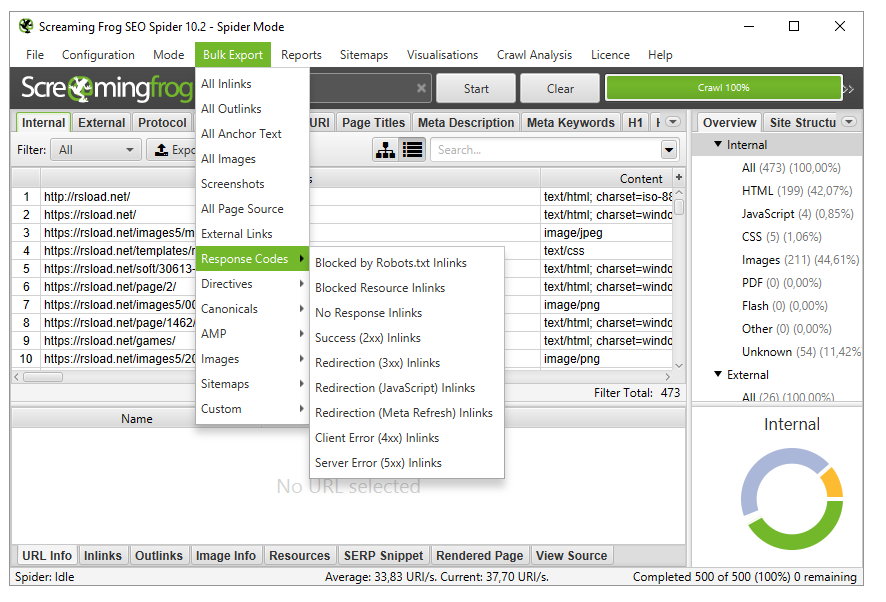The height and width of the screenshot is (602, 886).
Task: Open main tabs overflow dropdown
Action: coord(672,122)
